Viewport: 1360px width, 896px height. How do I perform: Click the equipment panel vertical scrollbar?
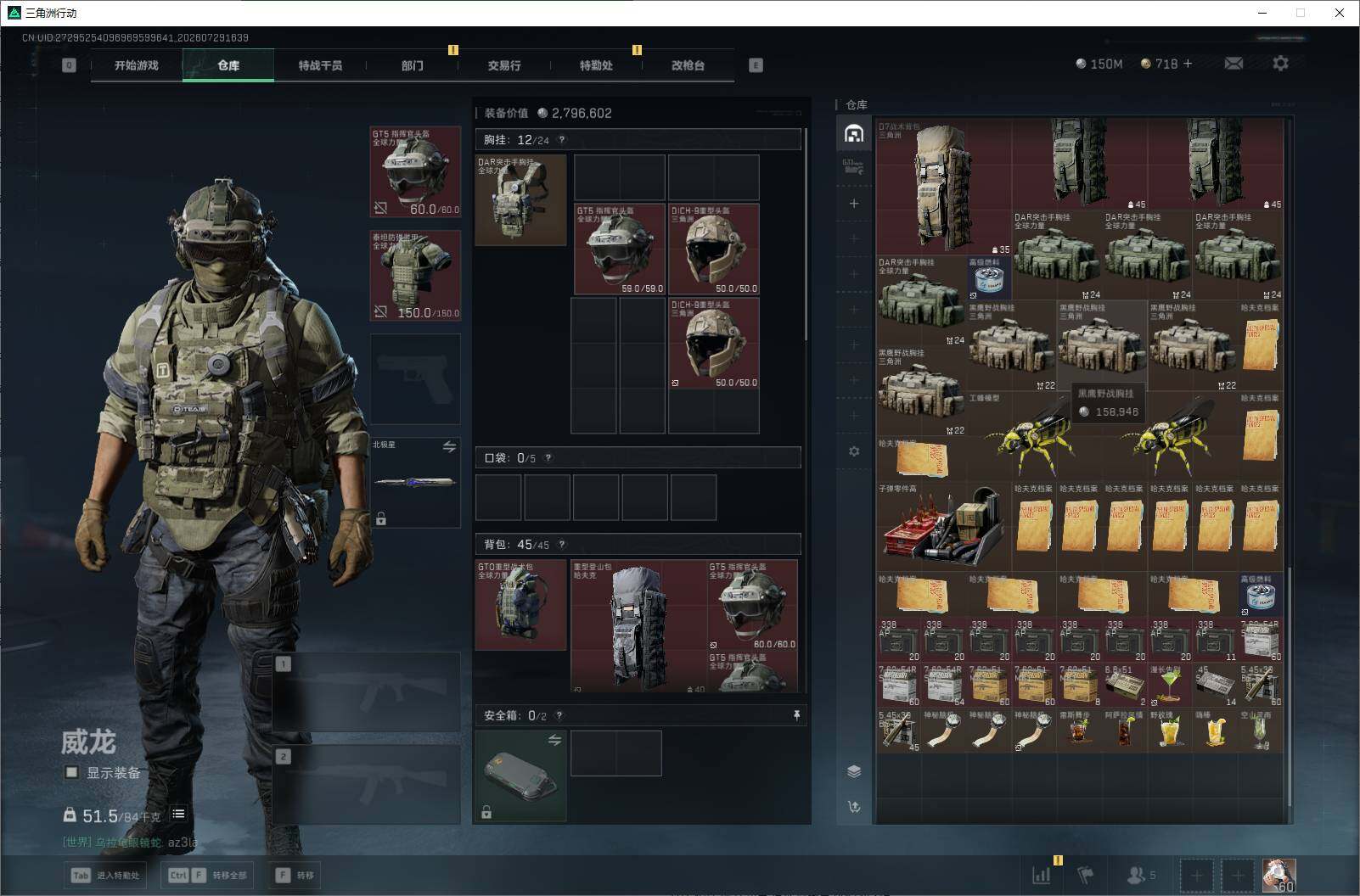(x=806, y=235)
